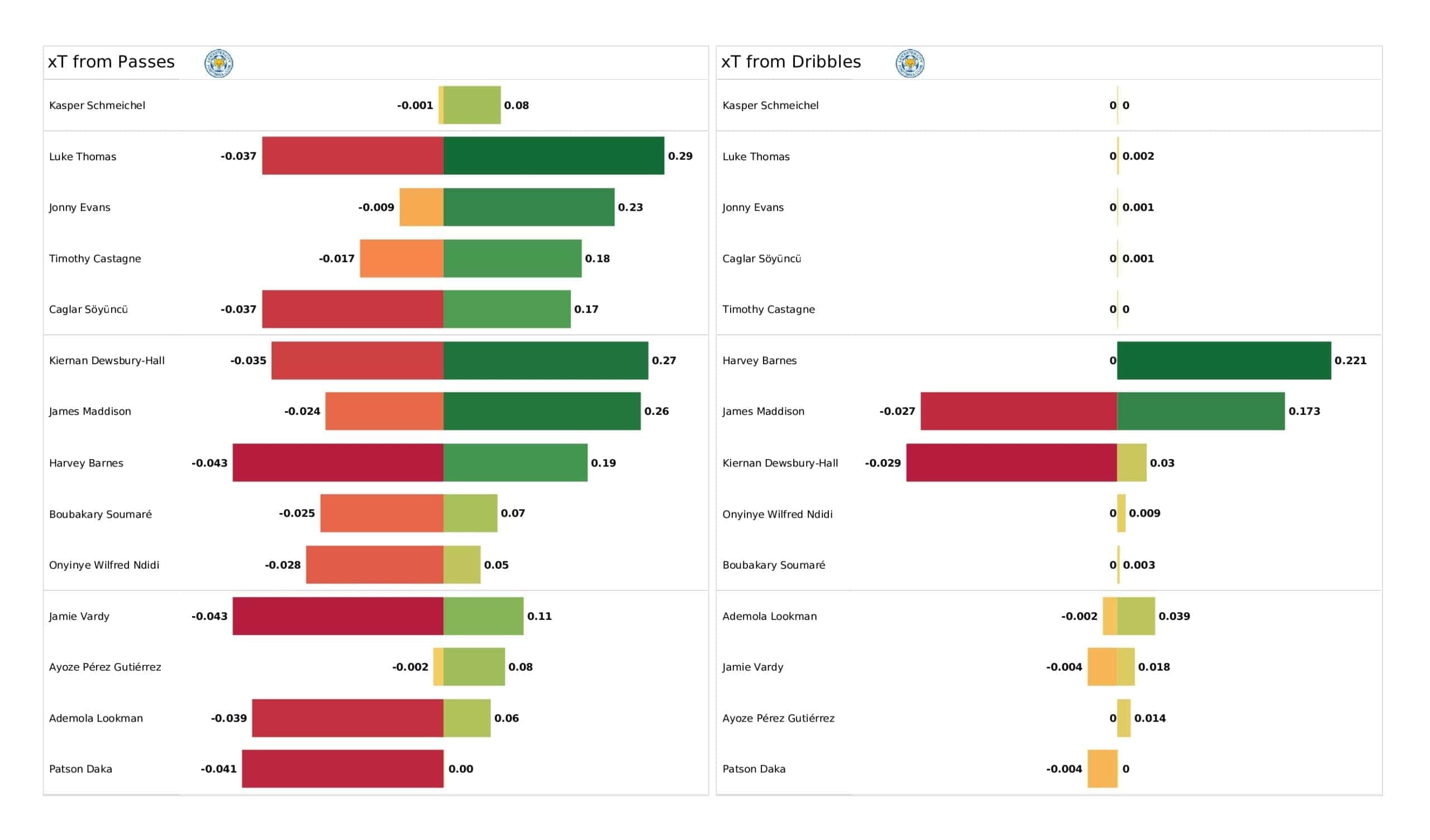Select the xT from Passes title
This screenshot has width=1430, height=840.
tap(111, 61)
